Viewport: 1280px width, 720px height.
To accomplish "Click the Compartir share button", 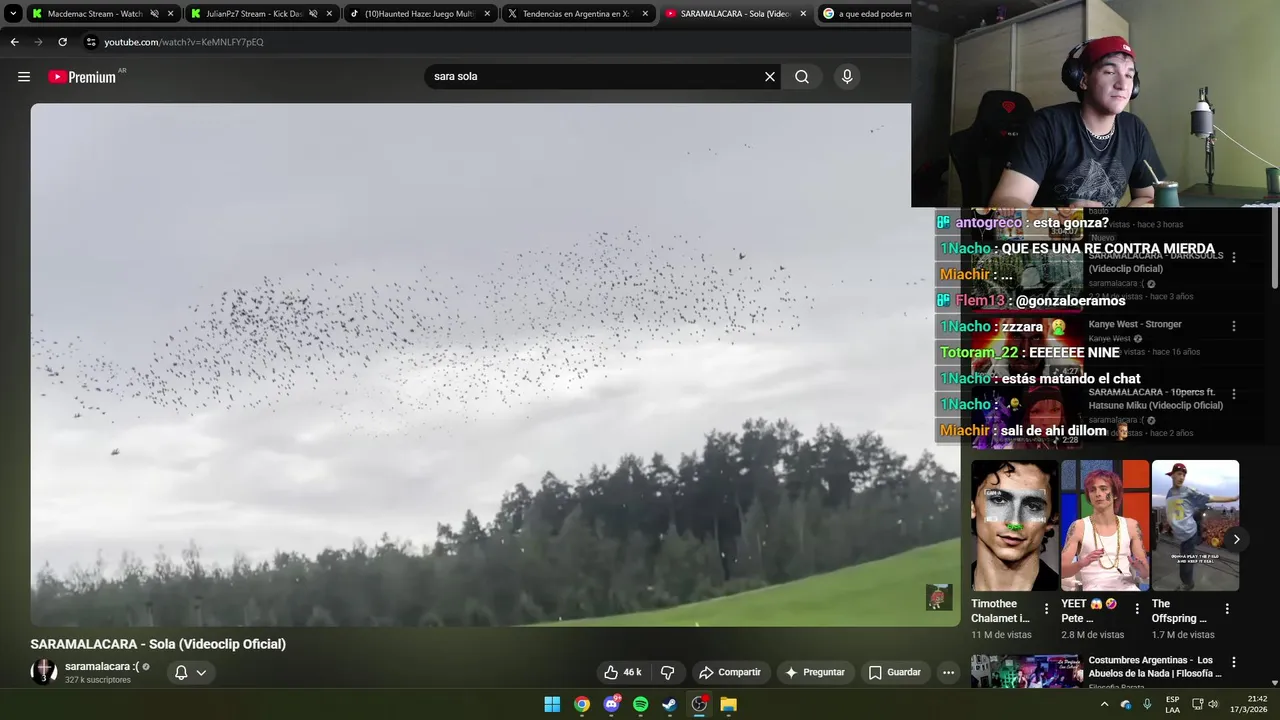I will [730, 672].
